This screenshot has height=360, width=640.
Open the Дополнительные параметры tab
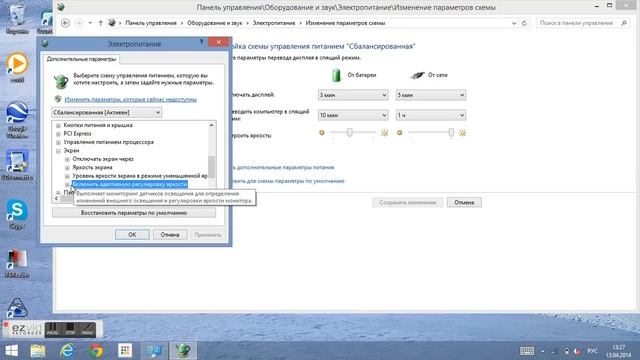tap(81, 59)
